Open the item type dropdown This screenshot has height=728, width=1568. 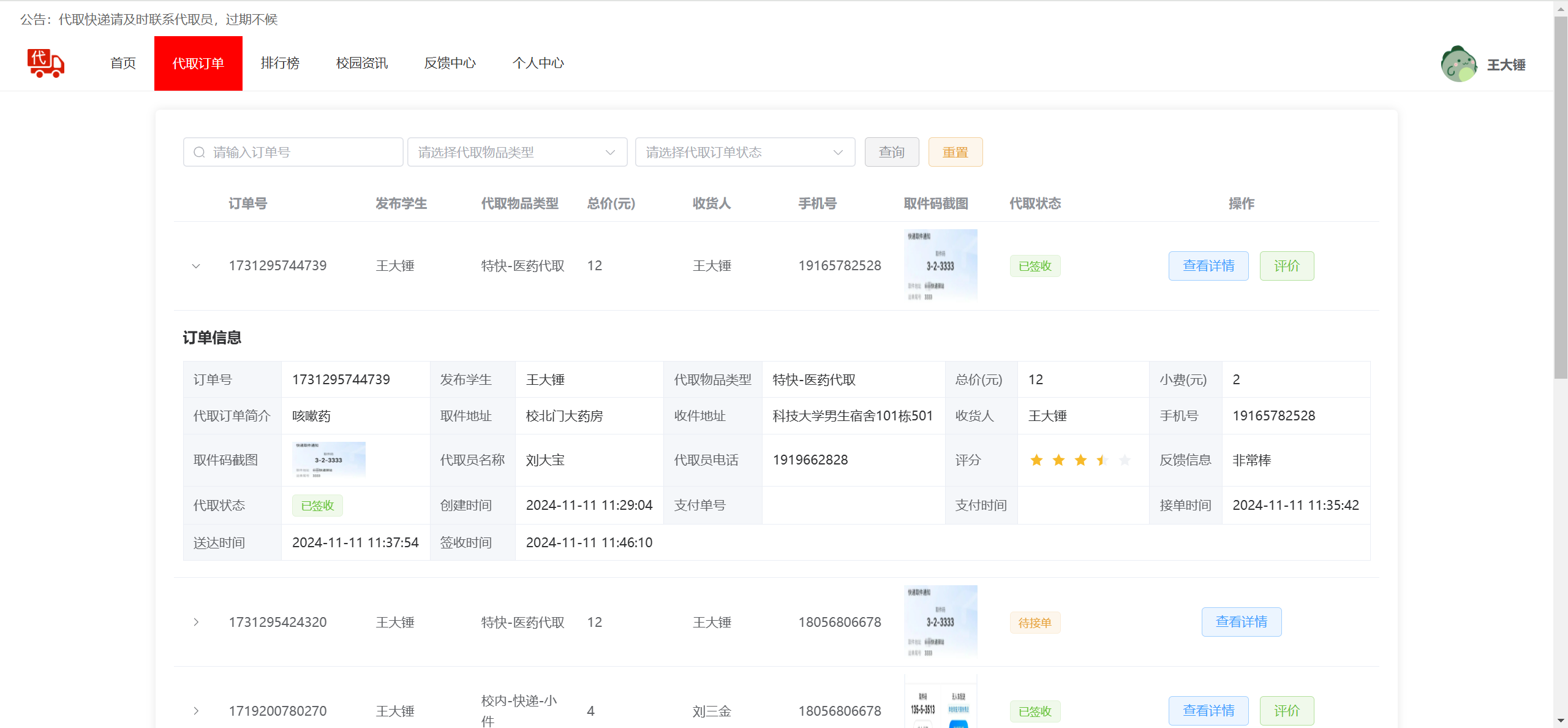pos(517,153)
